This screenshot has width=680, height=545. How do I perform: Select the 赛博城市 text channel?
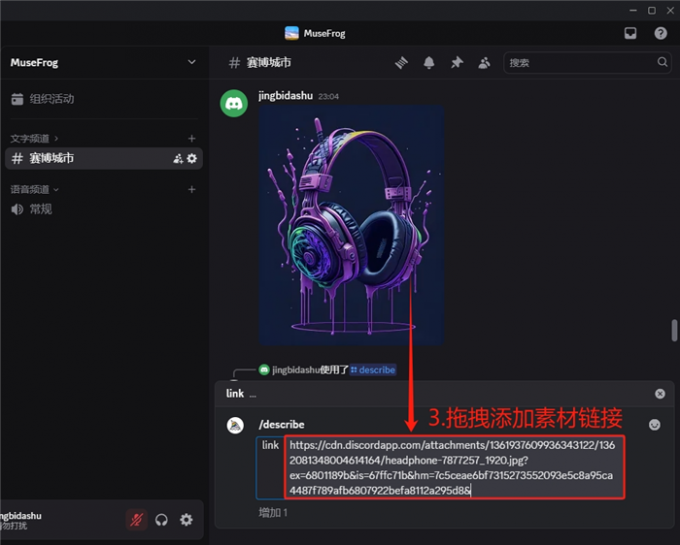click(104, 158)
